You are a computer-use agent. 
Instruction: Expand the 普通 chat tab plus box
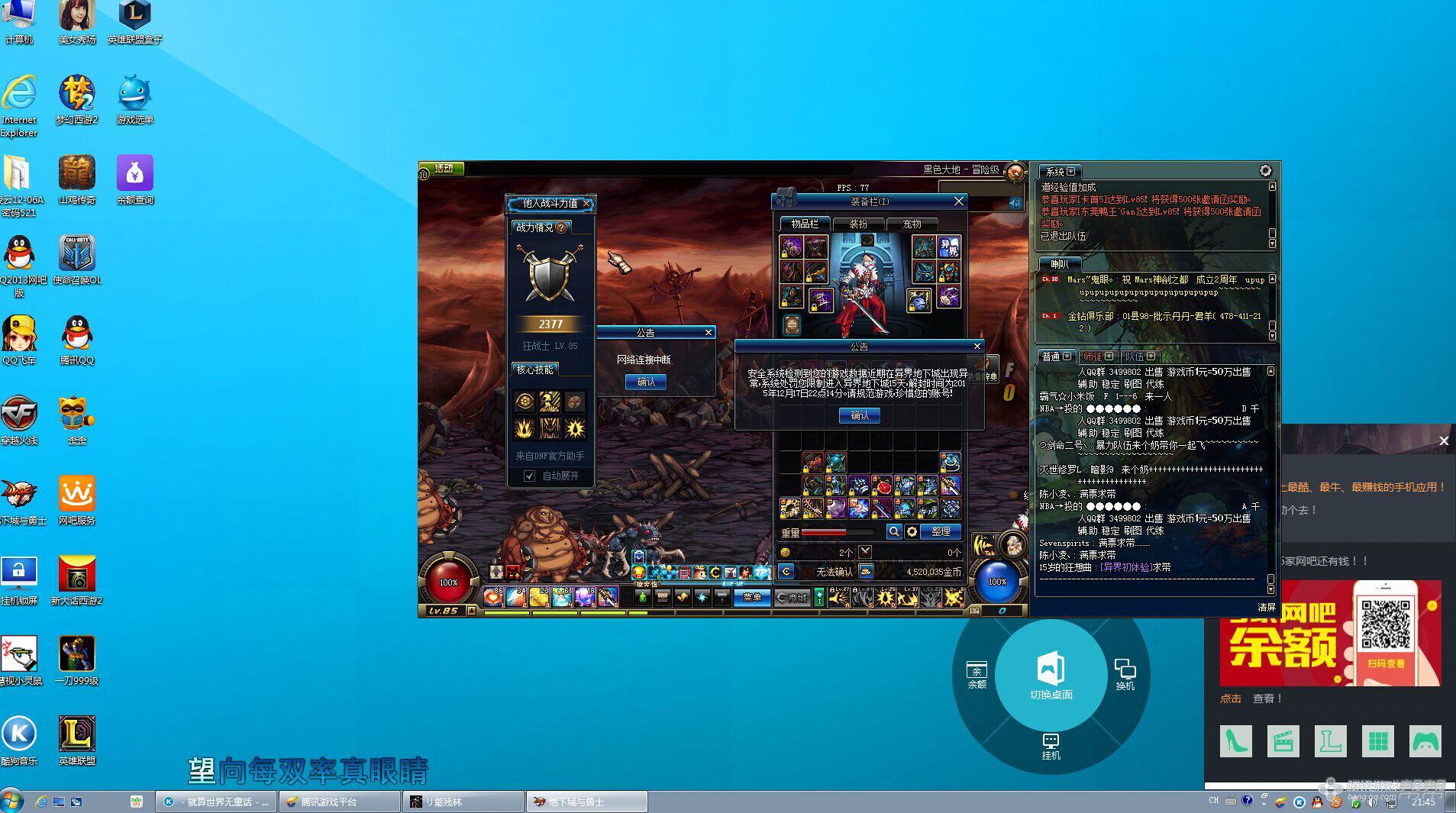(x=1067, y=356)
